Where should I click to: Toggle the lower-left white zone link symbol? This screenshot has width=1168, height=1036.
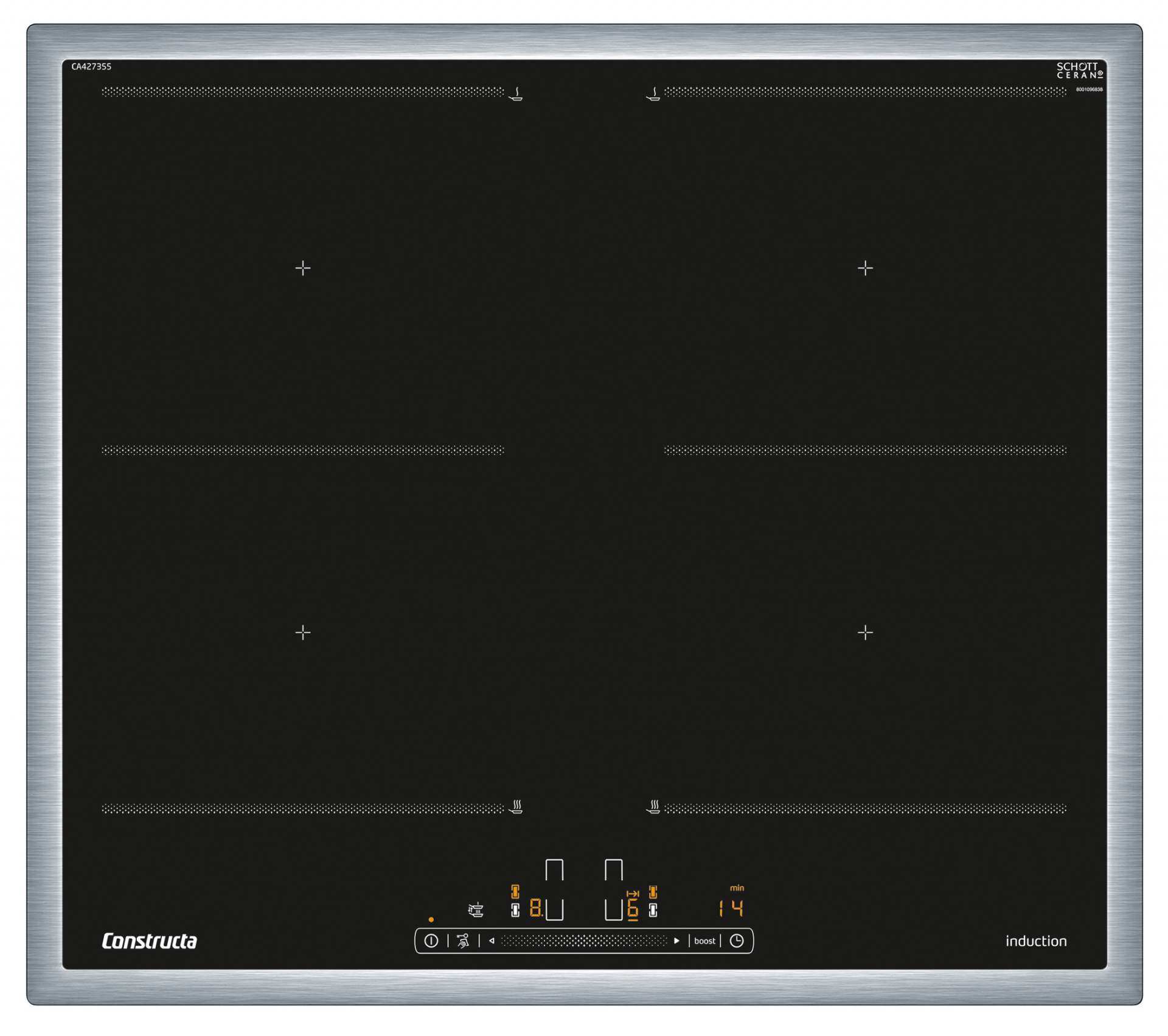click(x=515, y=910)
